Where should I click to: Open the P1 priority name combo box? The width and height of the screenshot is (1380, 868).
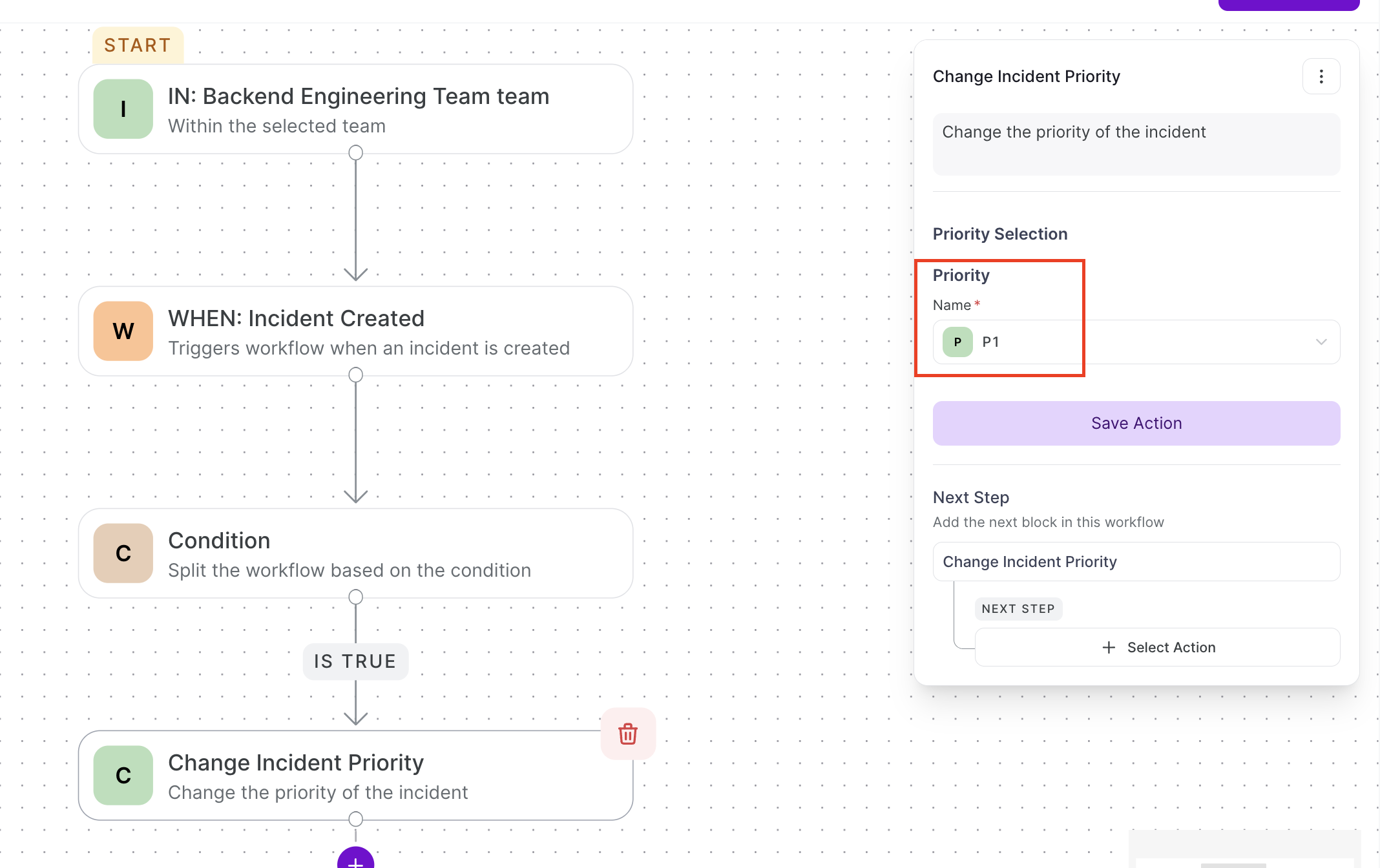point(1136,342)
